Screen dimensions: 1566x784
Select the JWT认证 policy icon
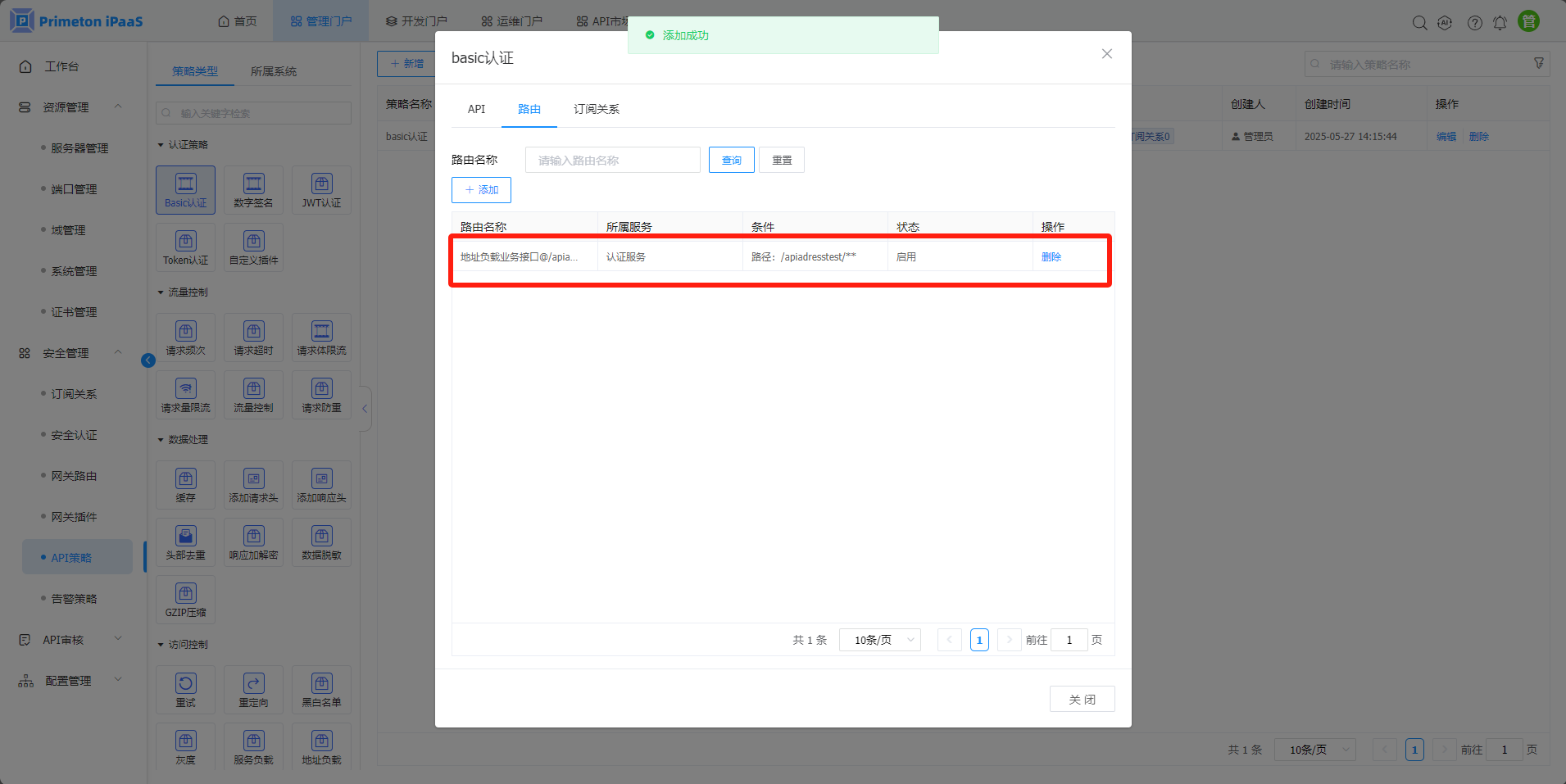(321, 189)
